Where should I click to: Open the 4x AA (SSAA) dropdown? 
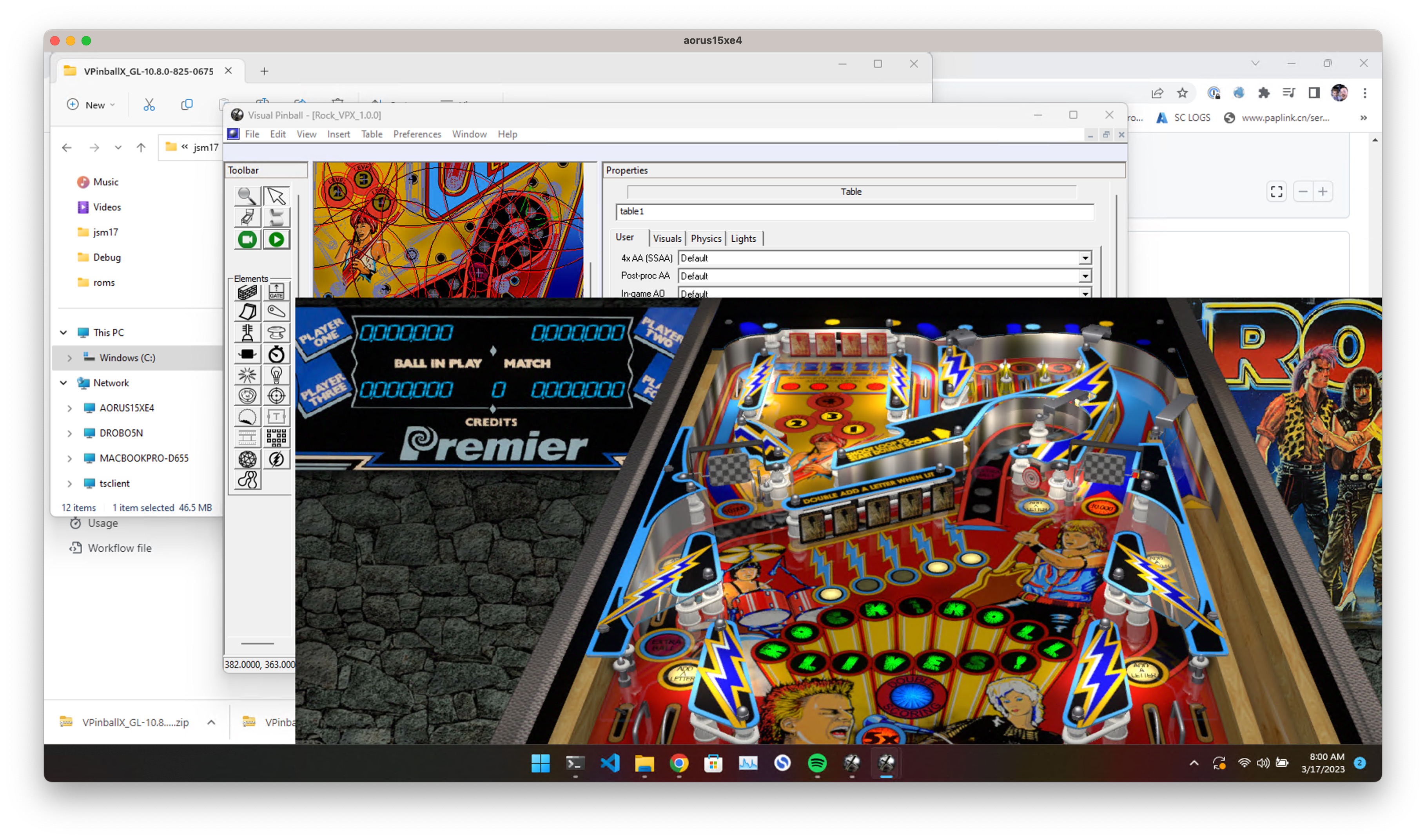coord(1085,258)
